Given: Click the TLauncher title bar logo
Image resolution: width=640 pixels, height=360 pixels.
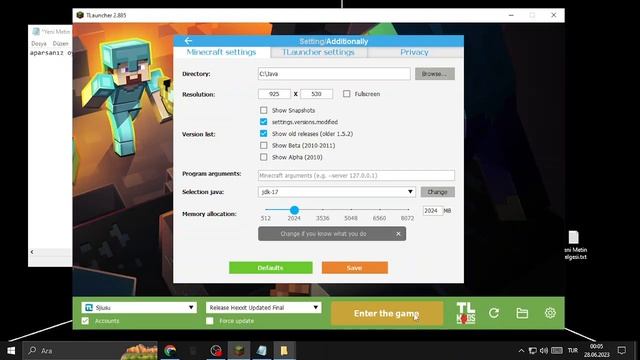Looking at the screenshot, I should (x=80, y=15).
